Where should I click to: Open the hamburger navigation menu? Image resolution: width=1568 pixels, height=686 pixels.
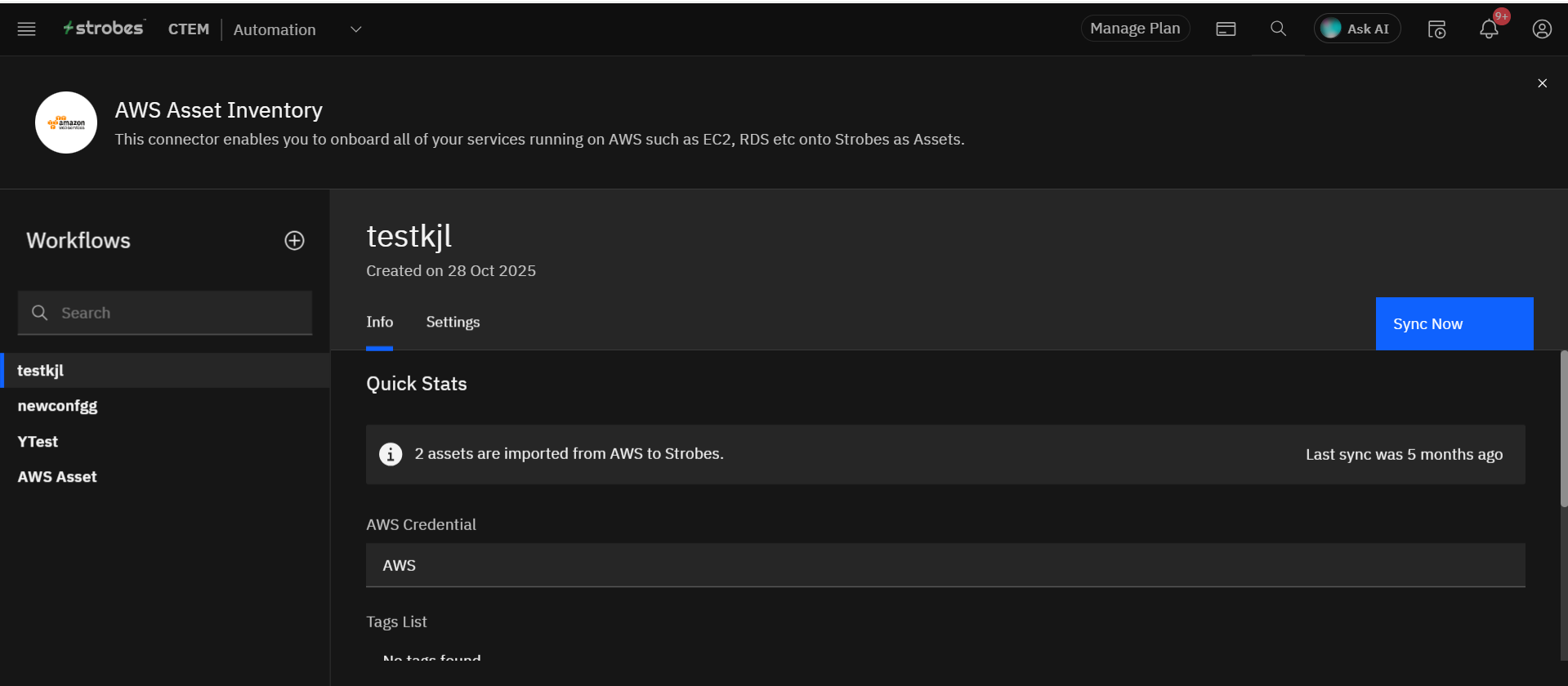[26, 29]
